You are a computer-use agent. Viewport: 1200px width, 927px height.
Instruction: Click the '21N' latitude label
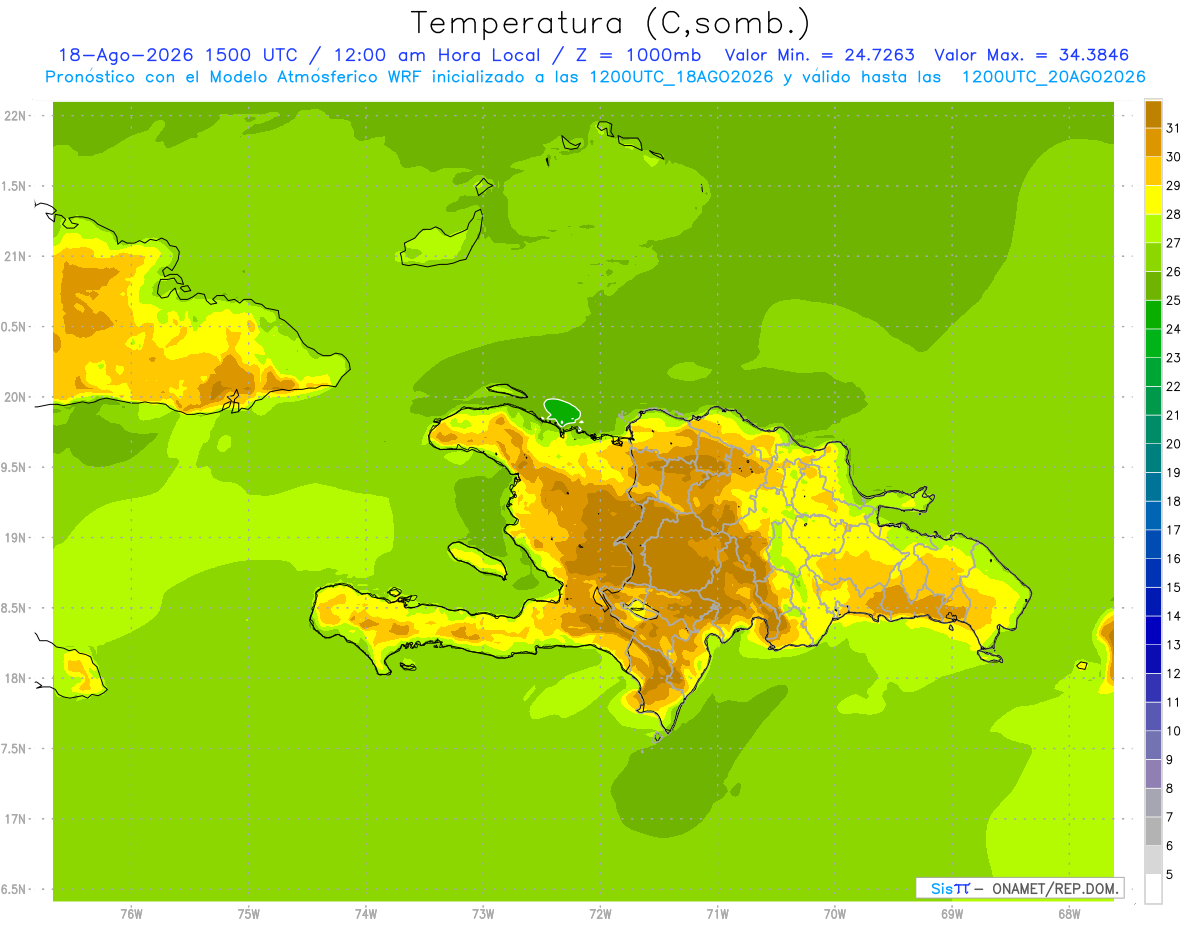pos(16,256)
